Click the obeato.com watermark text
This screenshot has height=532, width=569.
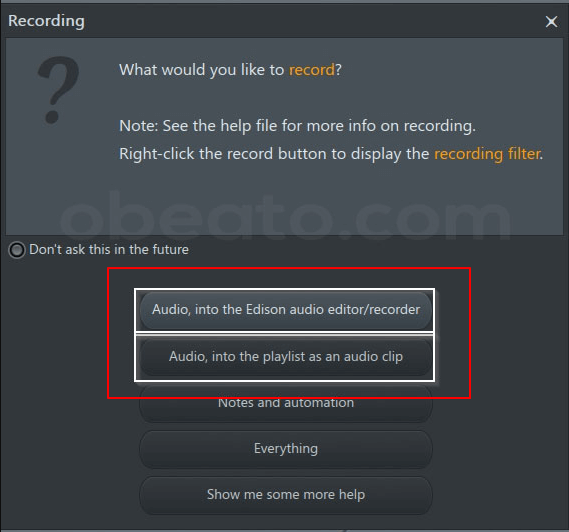click(x=285, y=217)
